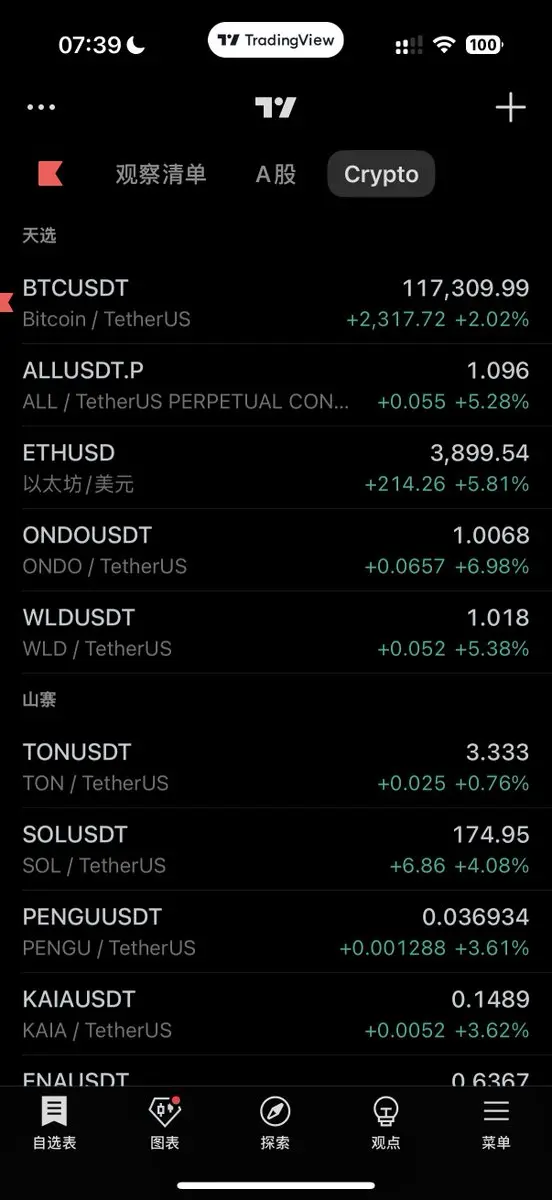The image size is (552, 1200).
Task: Select the Crypto tab
Action: (381, 174)
